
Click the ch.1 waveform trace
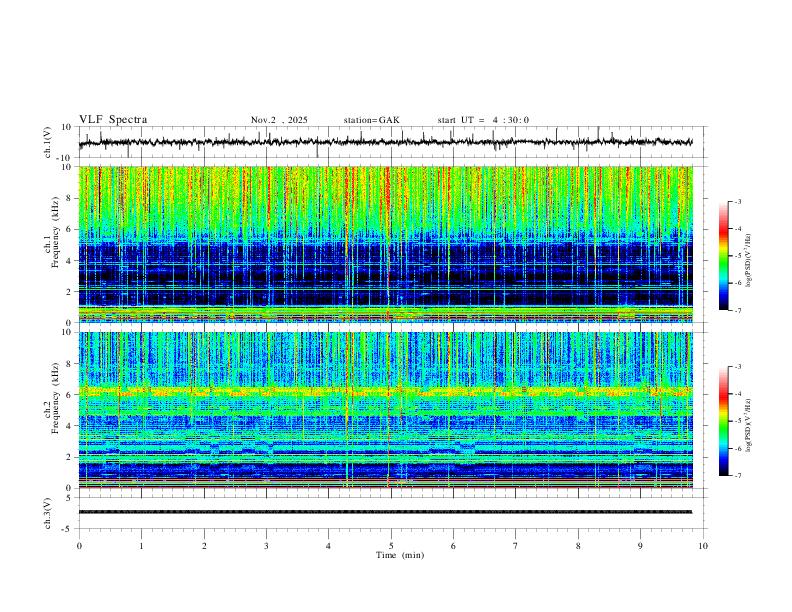385,142
